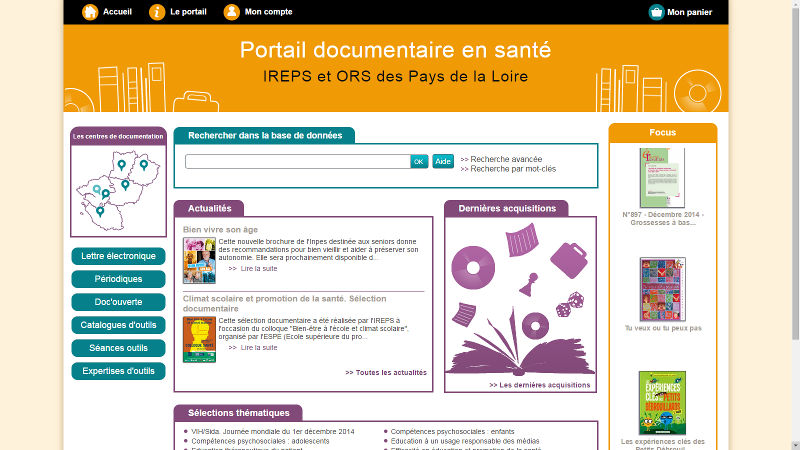The width and height of the screenshot is (800, 450).
Task: Open Education à un usage responsable des médias
Action: [x=465, y=441]
